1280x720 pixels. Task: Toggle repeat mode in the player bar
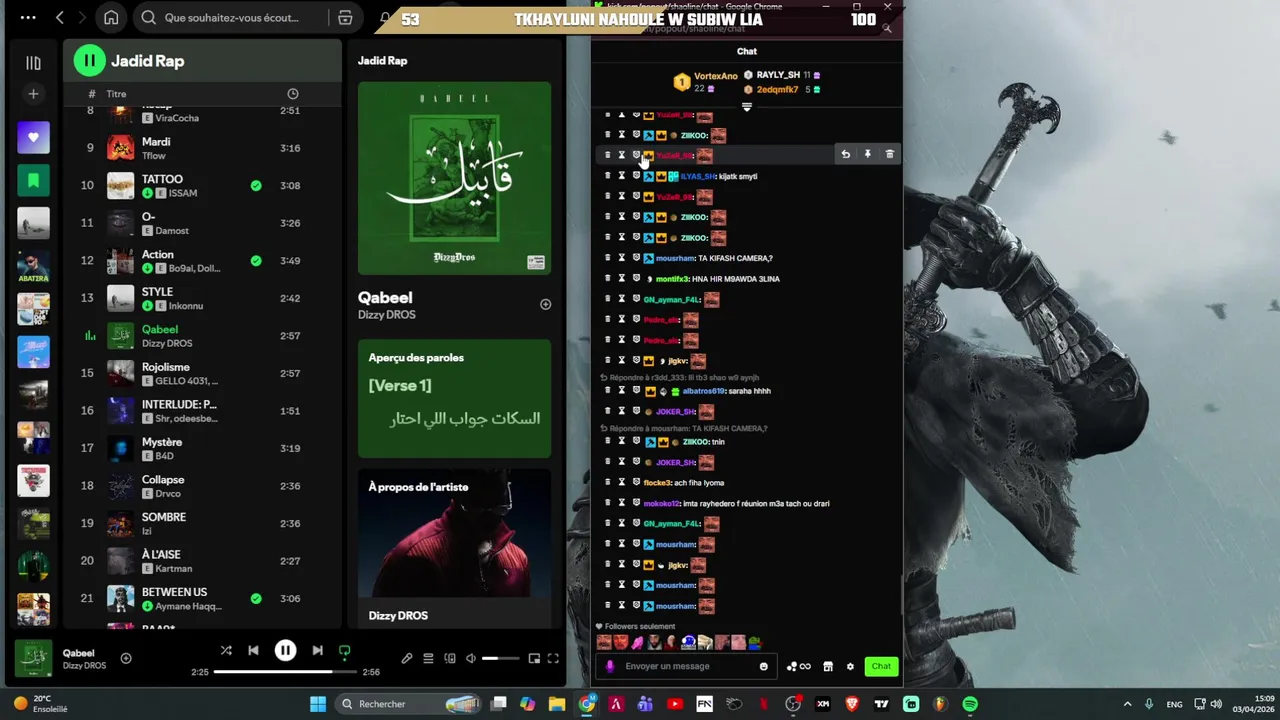[x=344, y=651]
